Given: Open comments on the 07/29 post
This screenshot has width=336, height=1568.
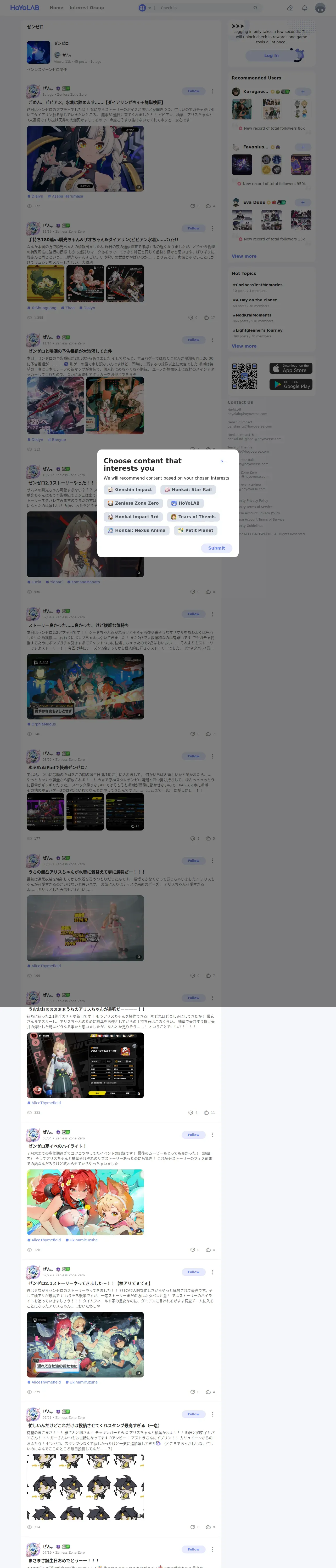Looking at the screenshot, I should tap(194, 1392).
